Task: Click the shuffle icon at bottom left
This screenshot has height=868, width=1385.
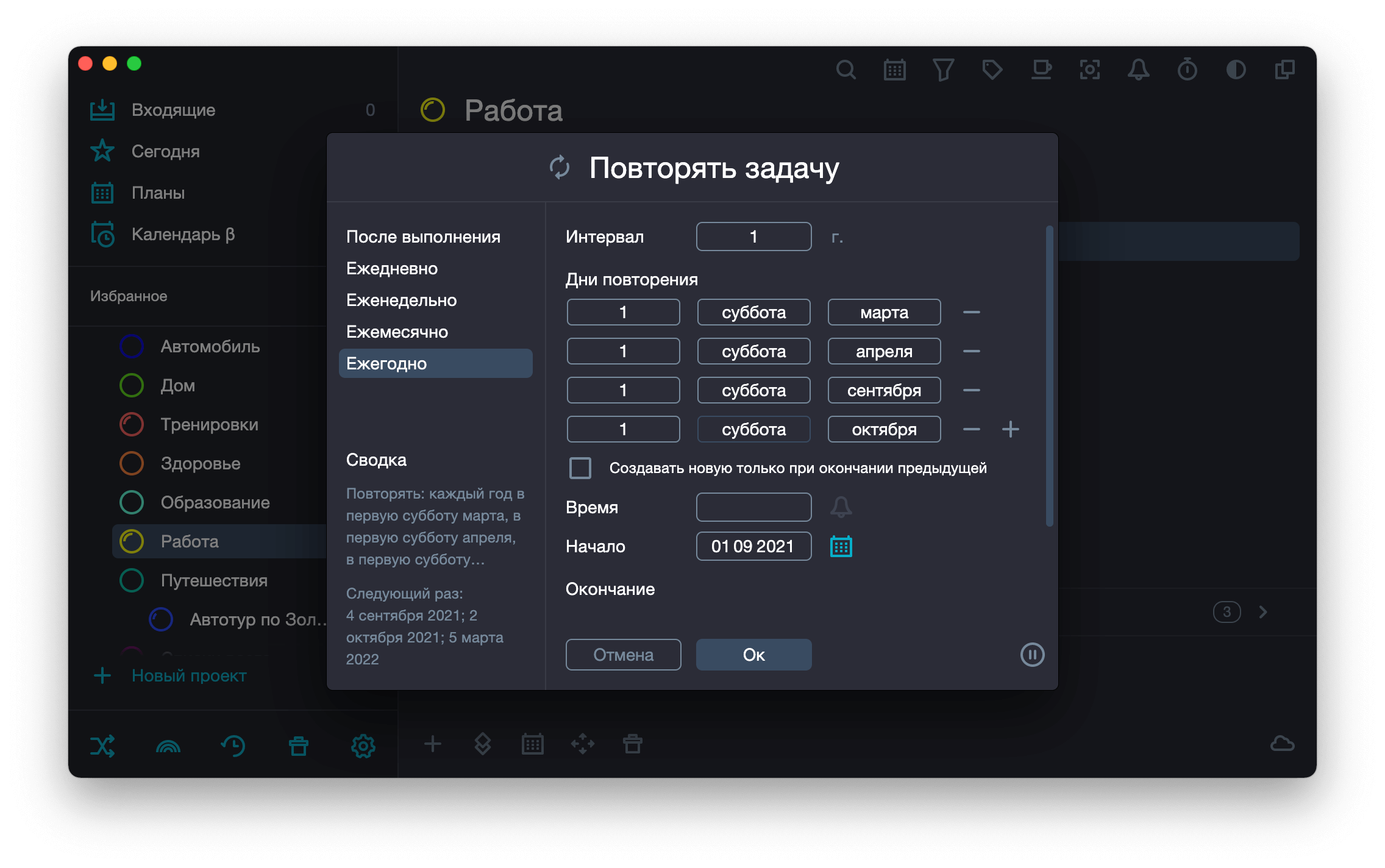Action: [102, 745]
